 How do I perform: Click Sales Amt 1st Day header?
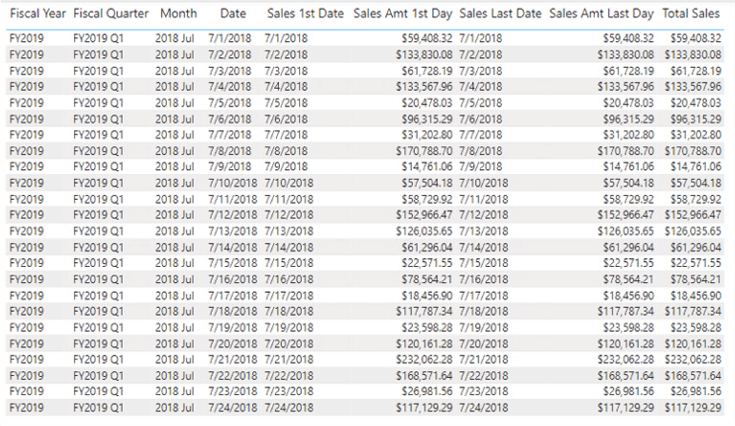tap(403, 14)
